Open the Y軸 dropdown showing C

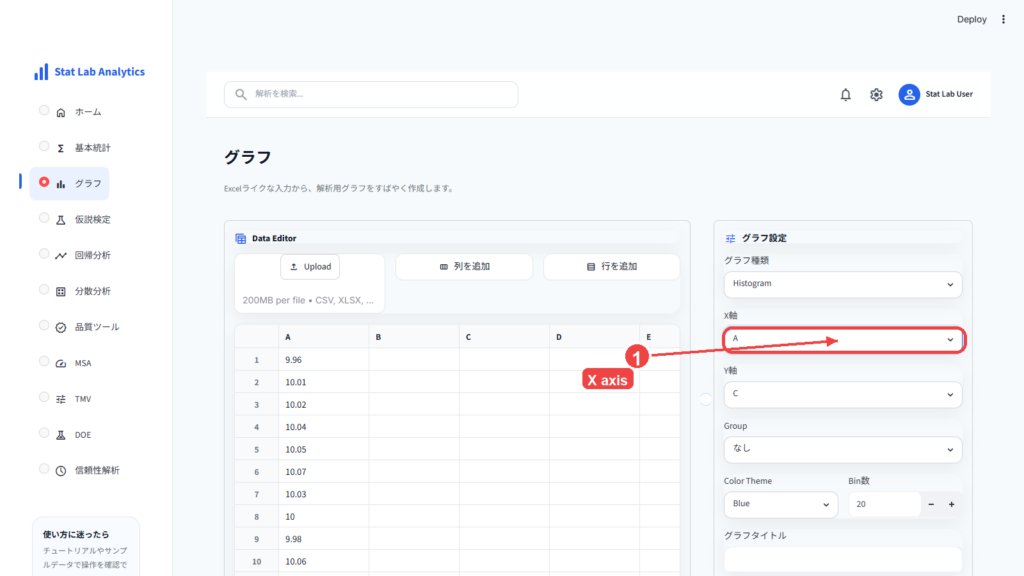click(x=842, y=394)
